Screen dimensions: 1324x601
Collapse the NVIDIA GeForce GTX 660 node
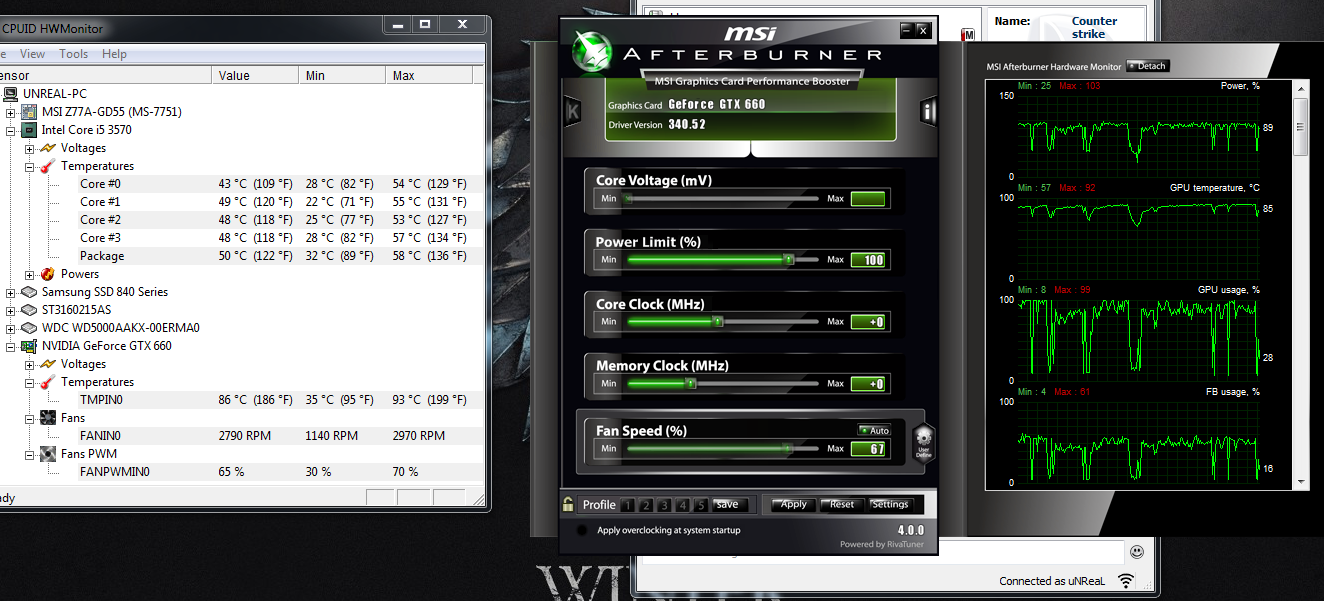pos(11,346)
